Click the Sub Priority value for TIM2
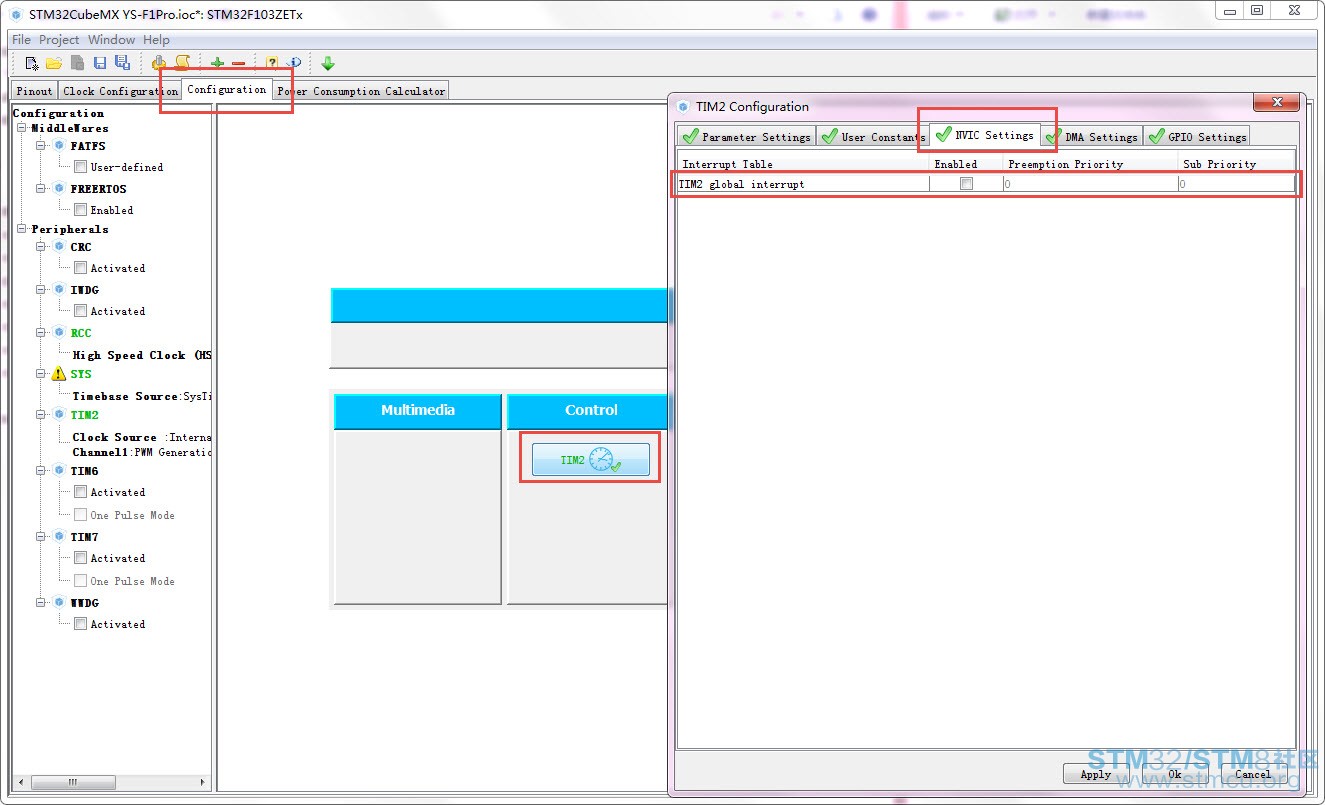 [1236, 184]
